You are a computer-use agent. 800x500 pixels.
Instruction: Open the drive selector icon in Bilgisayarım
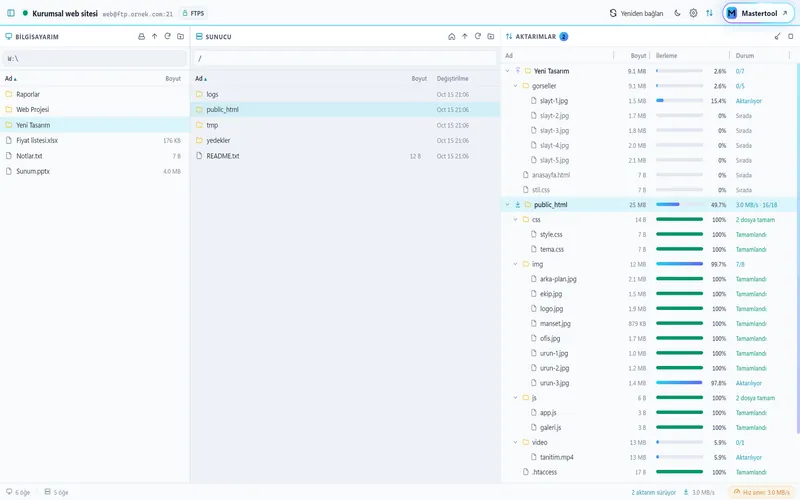141,37
